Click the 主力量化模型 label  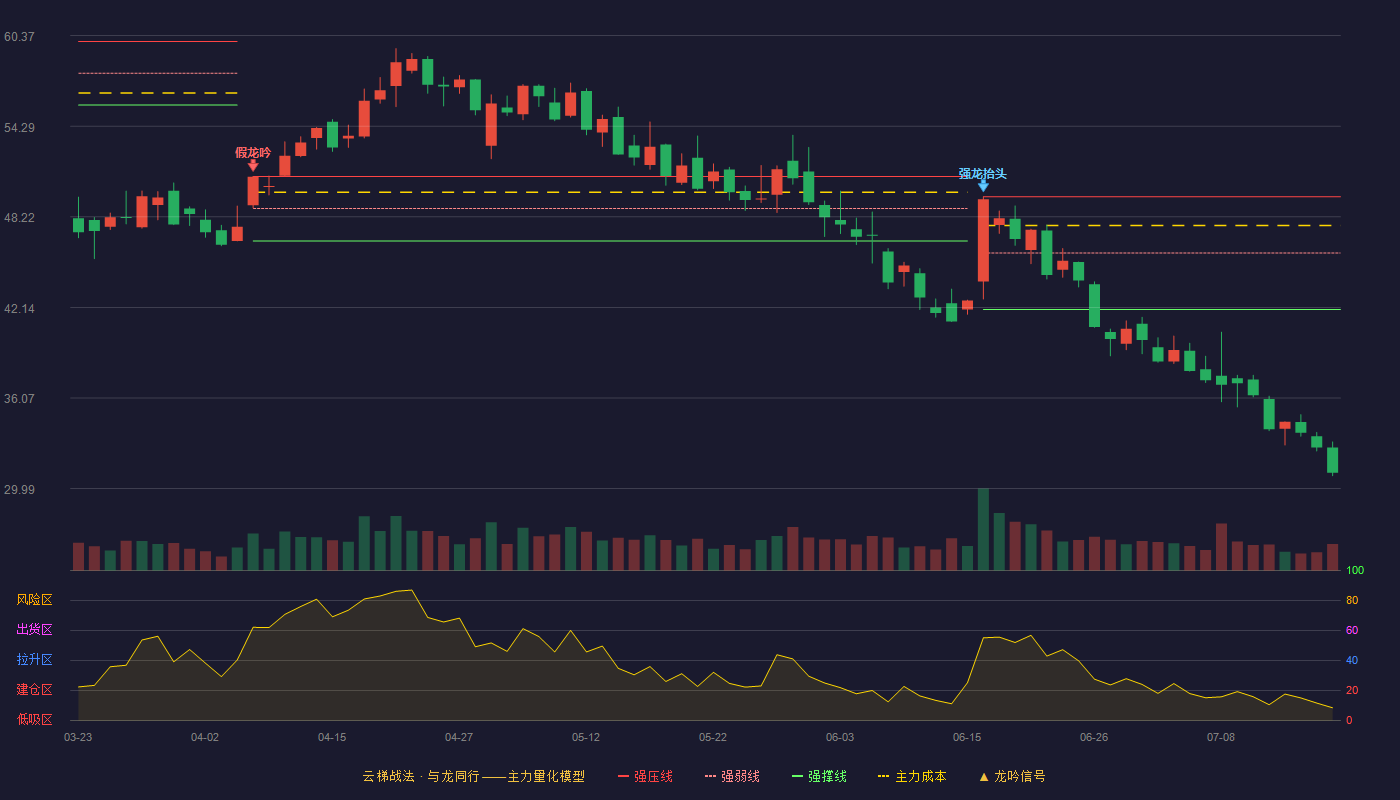(x=546, y=776)
